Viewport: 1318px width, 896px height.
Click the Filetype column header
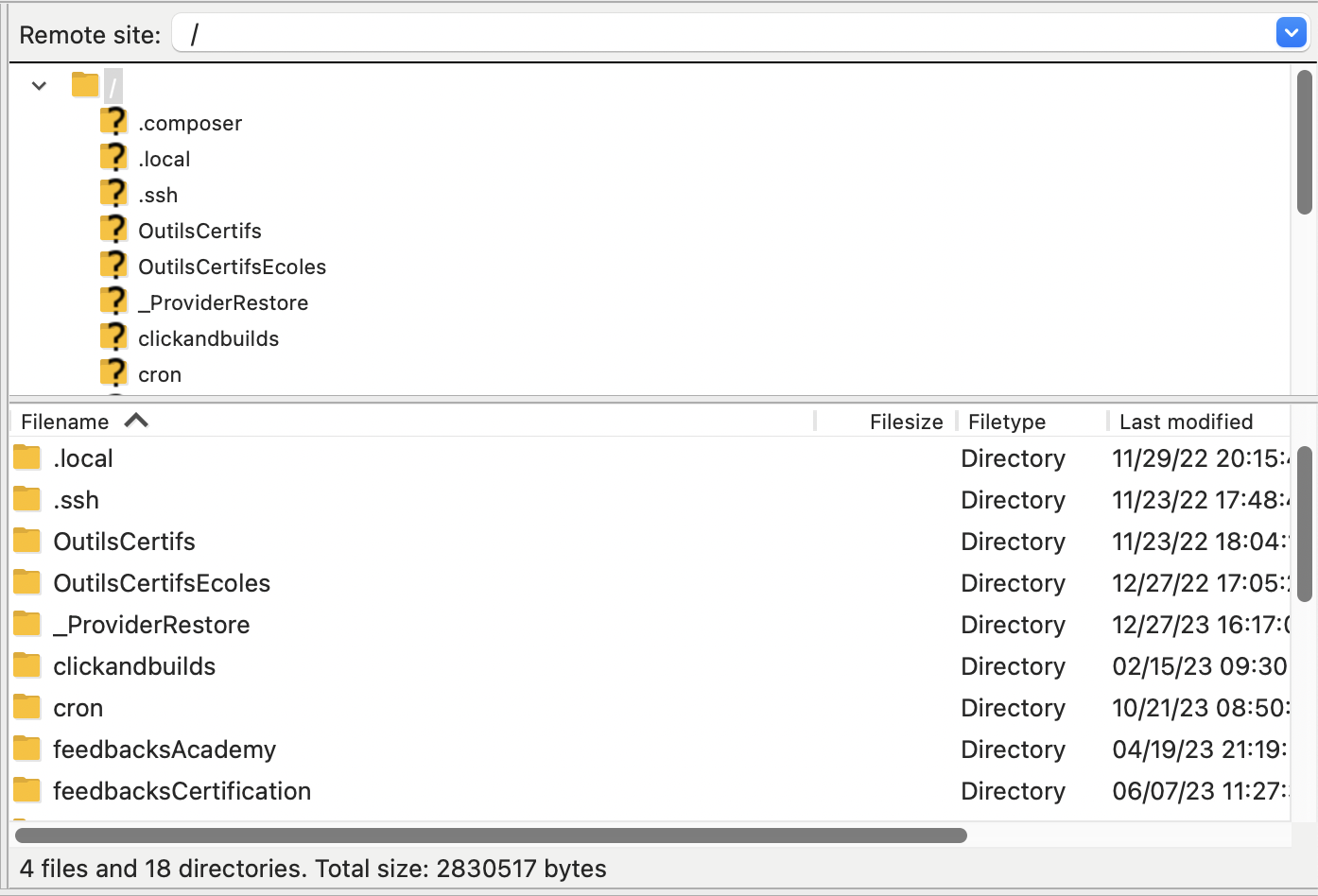1006,421
